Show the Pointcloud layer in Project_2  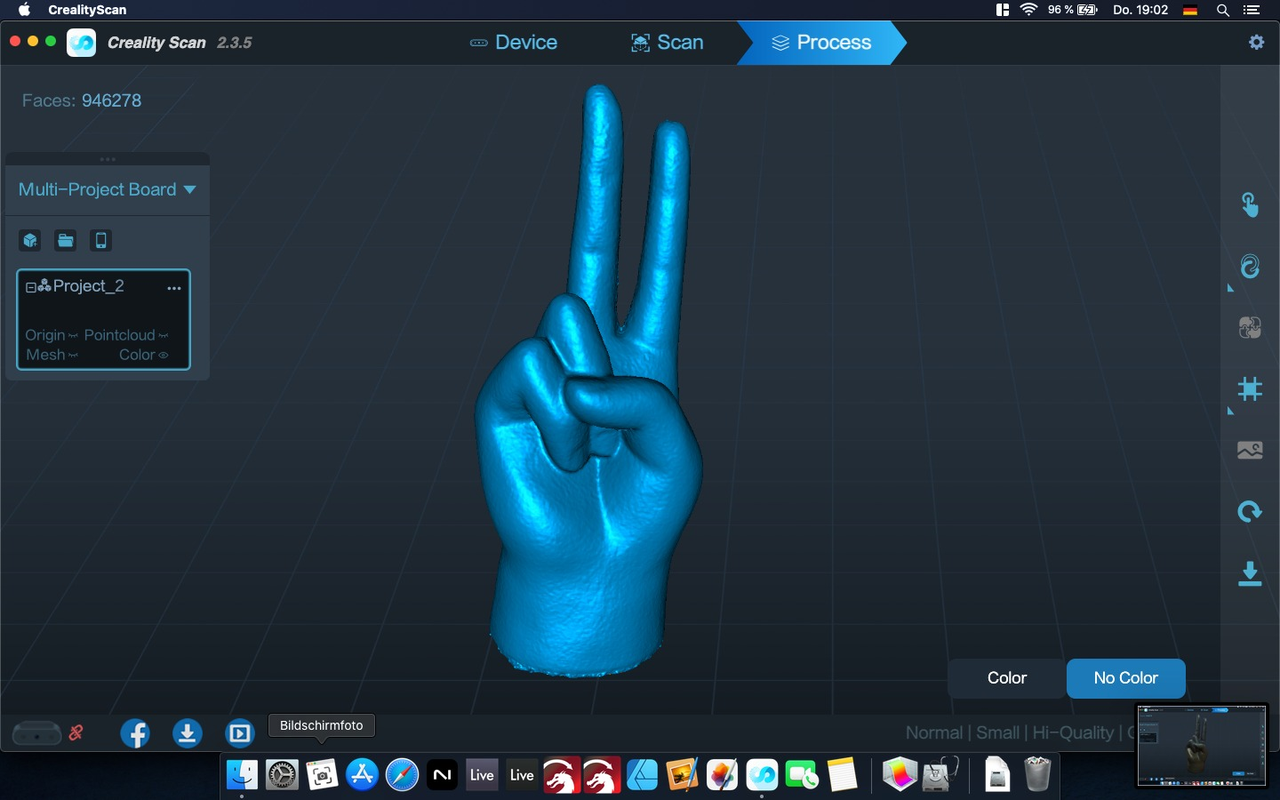point(164,336)
